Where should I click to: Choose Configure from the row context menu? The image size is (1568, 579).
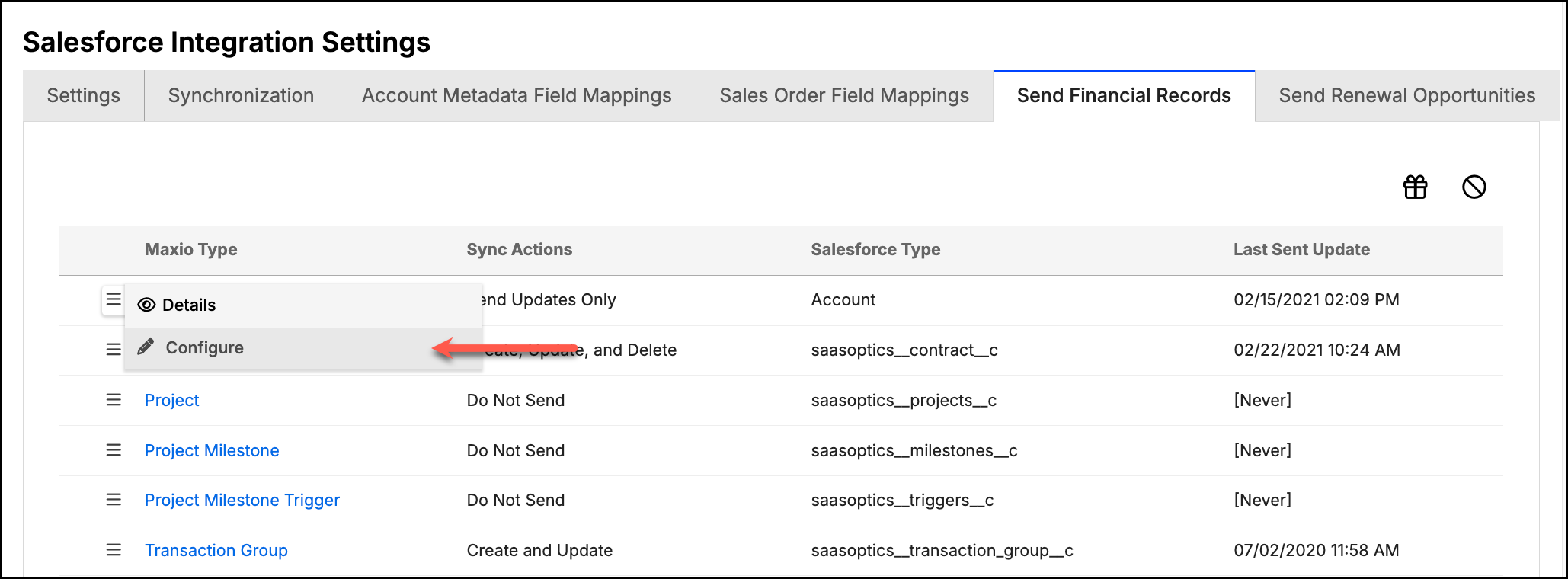tap(303, 348)
